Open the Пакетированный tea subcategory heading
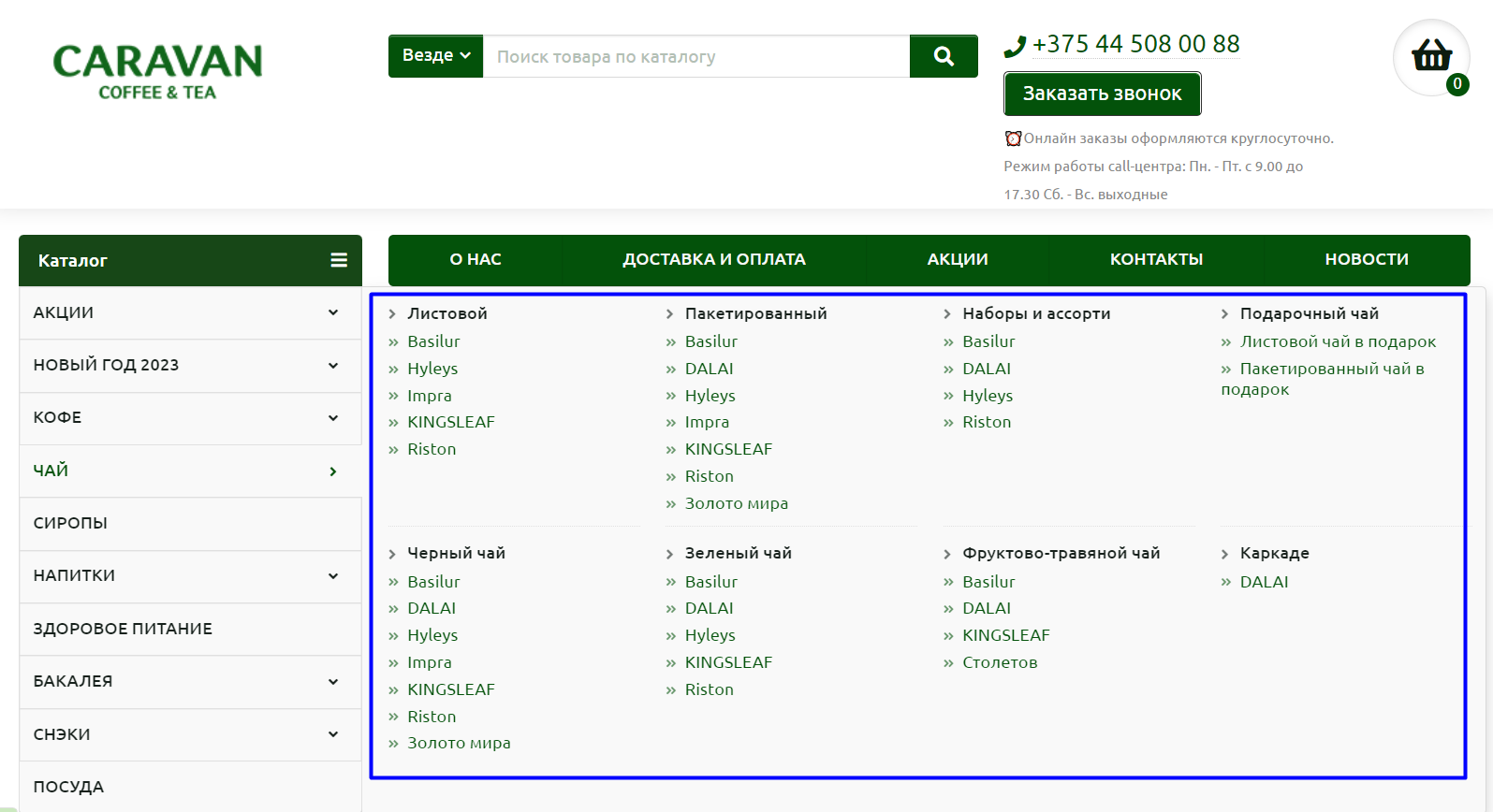Image resolution: width=1493 pixels, height=812 pixels. tap(756, 313)
